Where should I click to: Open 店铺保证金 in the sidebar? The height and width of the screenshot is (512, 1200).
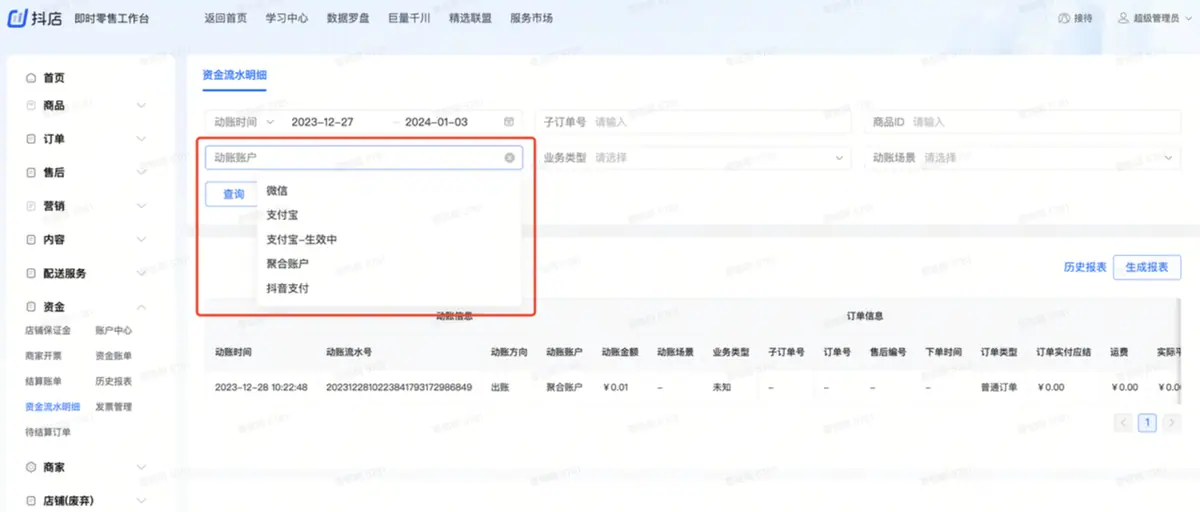point(48,330)
